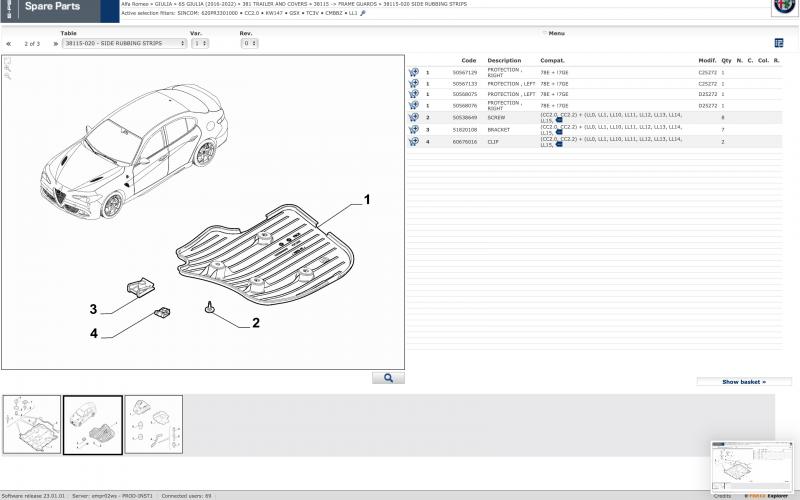This screenshot has width=800, height=500.
Task: Add BRACKET 51820108 to basket
Action: coord(413,130)
